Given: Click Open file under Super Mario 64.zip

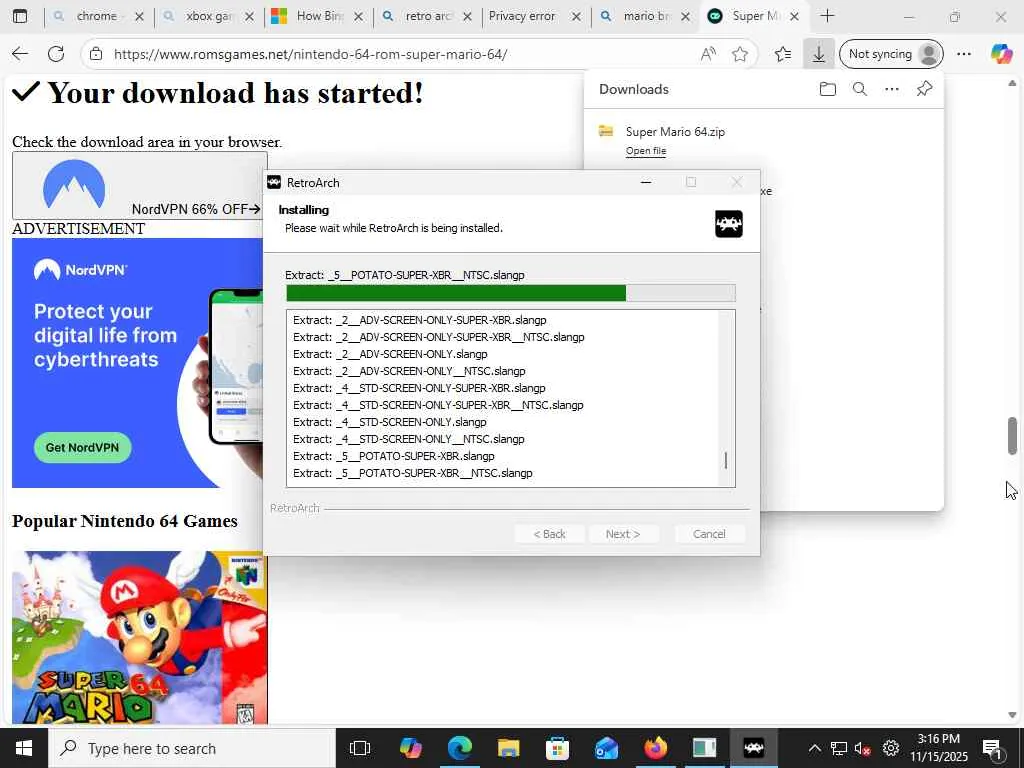Looking at the screenshot, I should pos(646,151).
